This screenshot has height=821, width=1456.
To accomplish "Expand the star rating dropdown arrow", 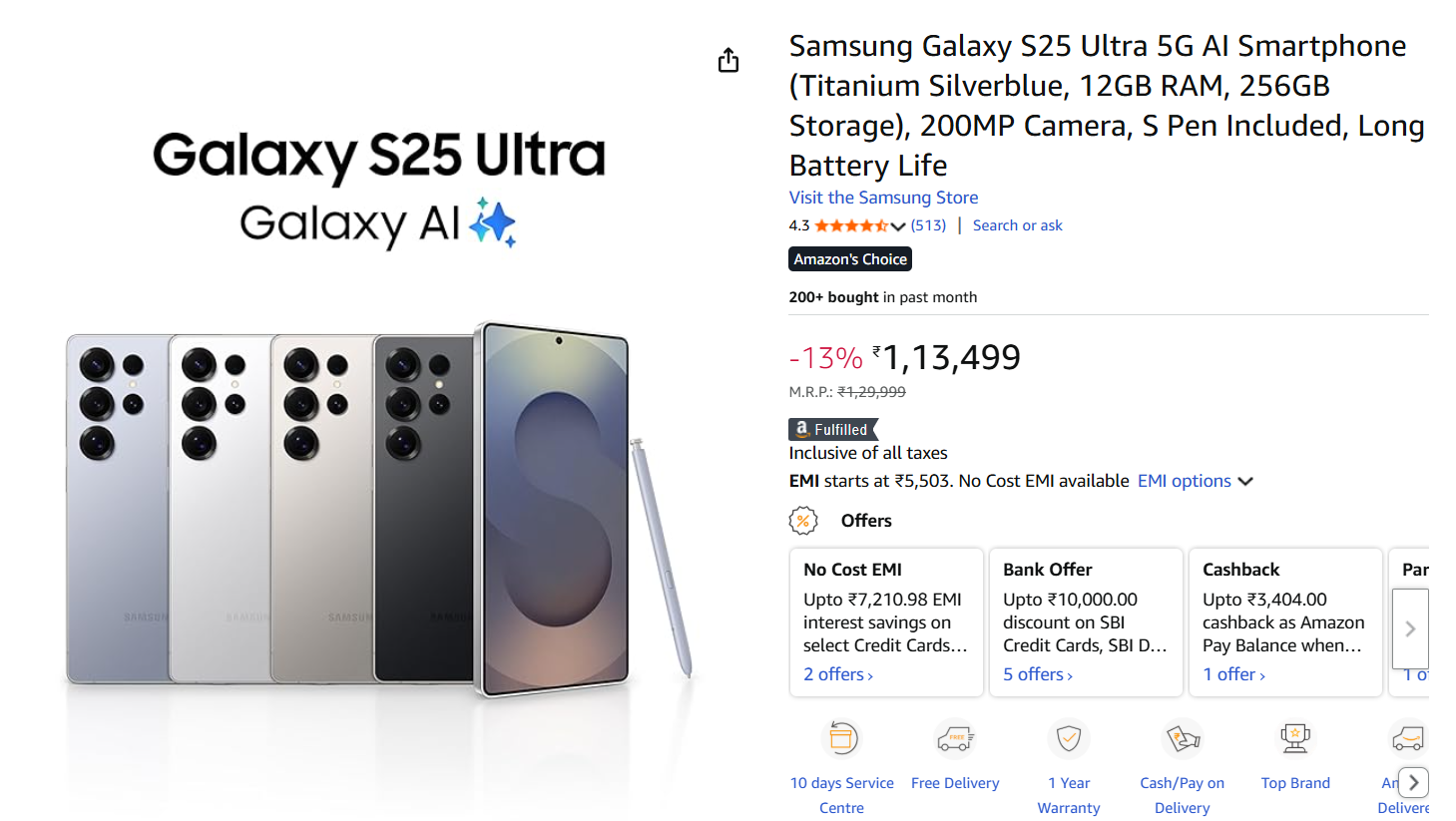I will coord(898,226).
